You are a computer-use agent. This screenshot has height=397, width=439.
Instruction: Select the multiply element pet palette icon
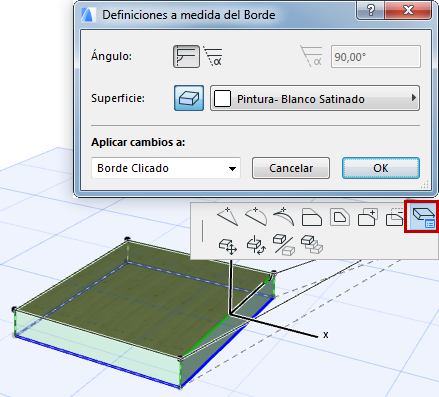coord(312,245)
